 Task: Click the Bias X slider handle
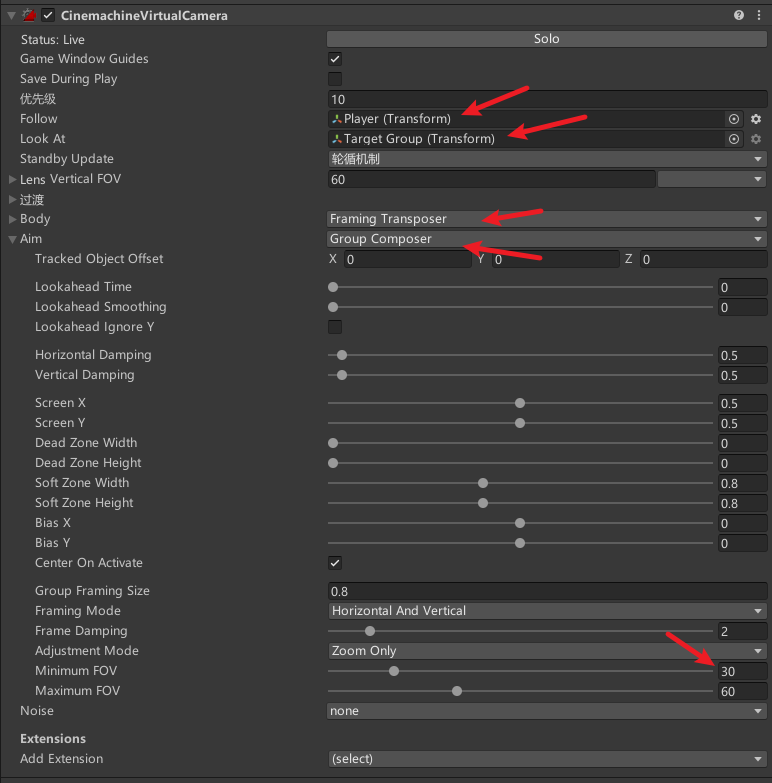(x=520, y=523)
